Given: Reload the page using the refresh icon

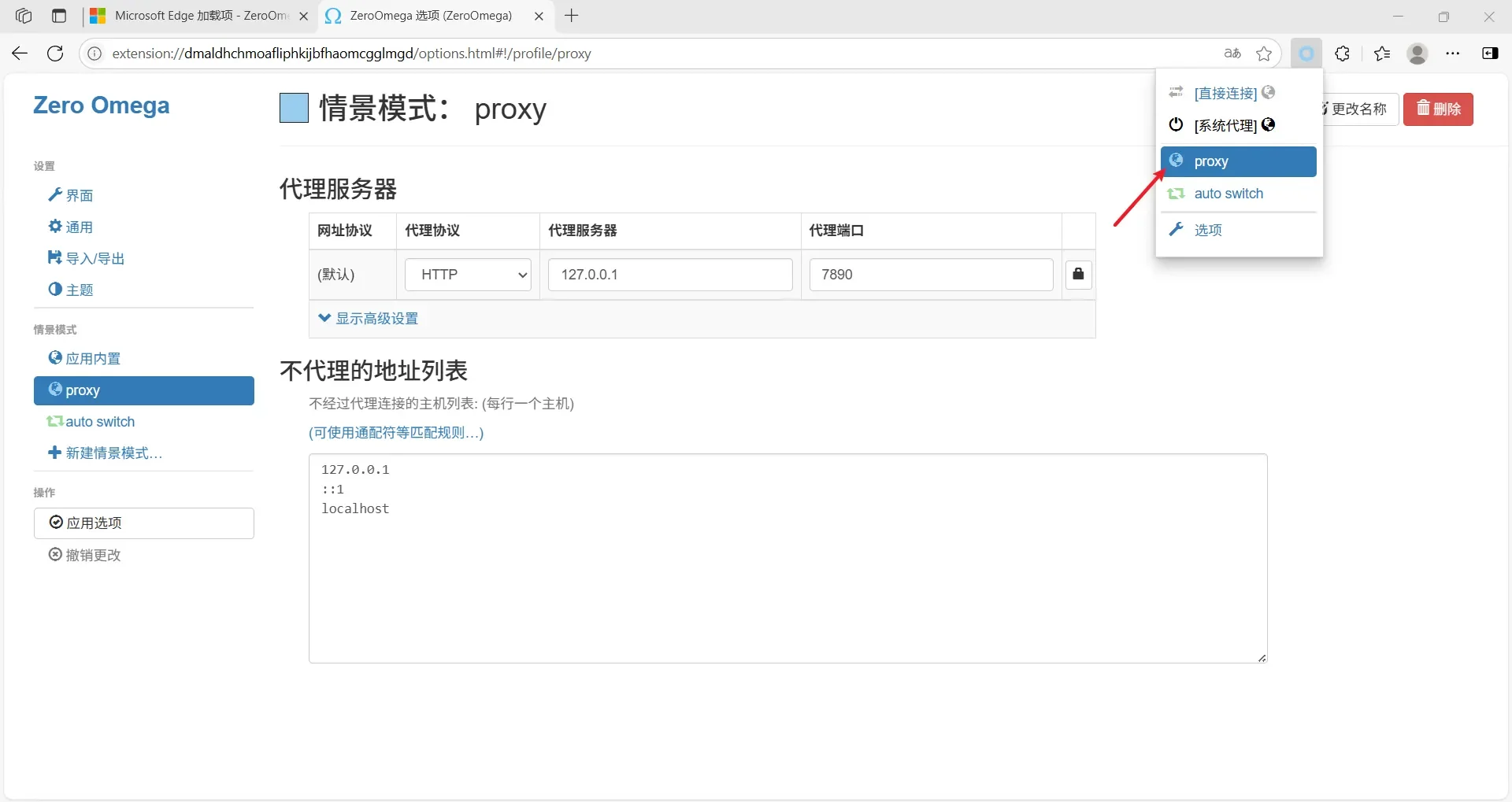Looking at the screenshot, I should tap(54, 53).
